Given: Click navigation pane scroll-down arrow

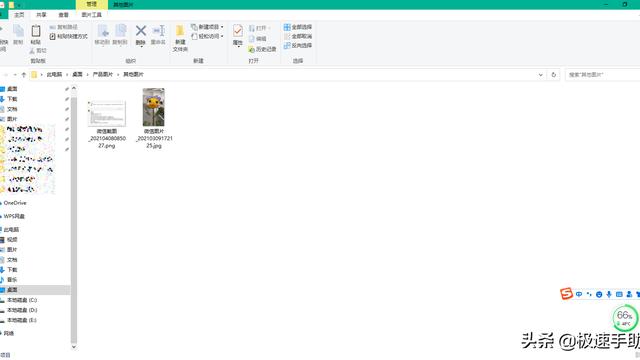Looking at the screenshot, I should click(x=74, y=347).
